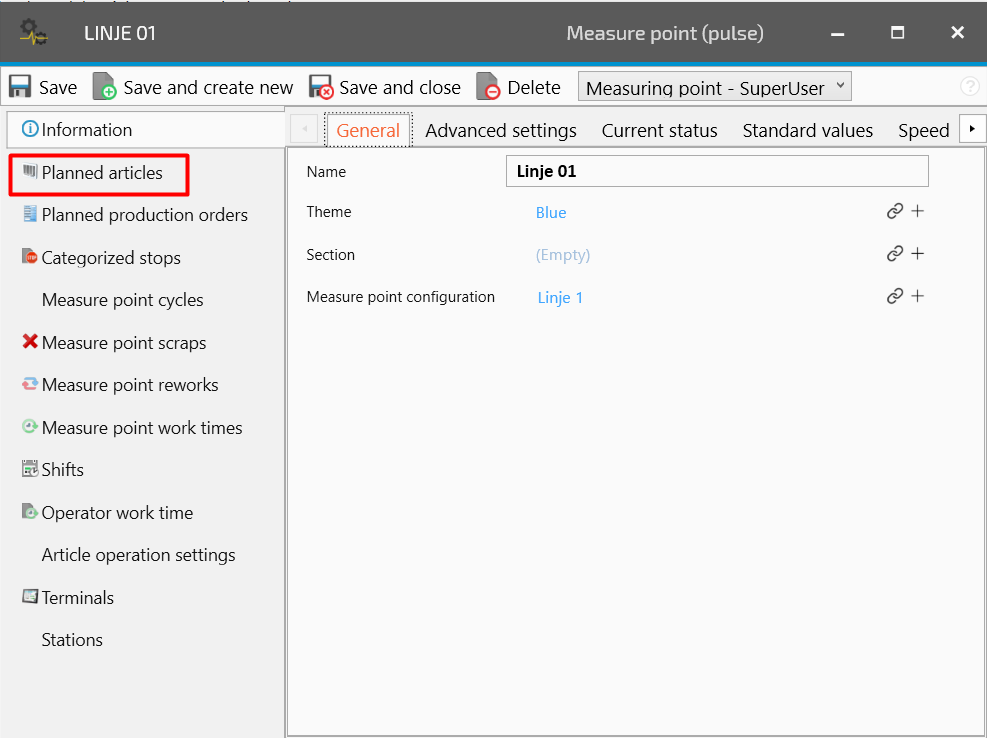Viewport: 987px width, 738px height.
Task: Add new Measure point configuration with plus
Action: [917, 297]
